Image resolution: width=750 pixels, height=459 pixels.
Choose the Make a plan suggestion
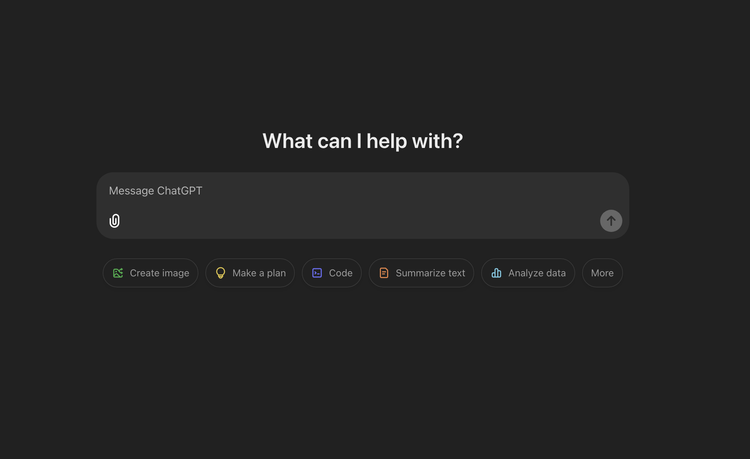pos(250,273)
